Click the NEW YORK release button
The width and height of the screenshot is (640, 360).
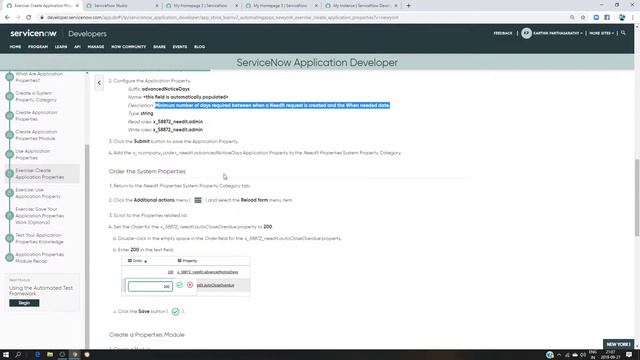618,344
